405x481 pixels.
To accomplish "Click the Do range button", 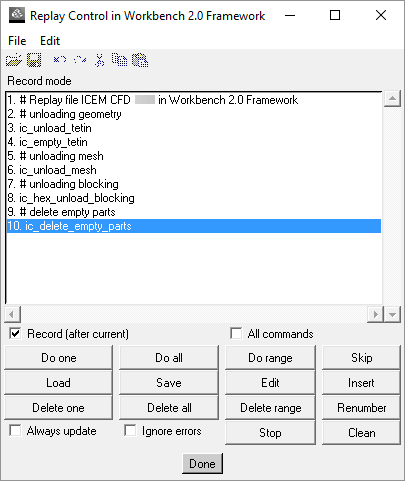I will coord(270,358).
